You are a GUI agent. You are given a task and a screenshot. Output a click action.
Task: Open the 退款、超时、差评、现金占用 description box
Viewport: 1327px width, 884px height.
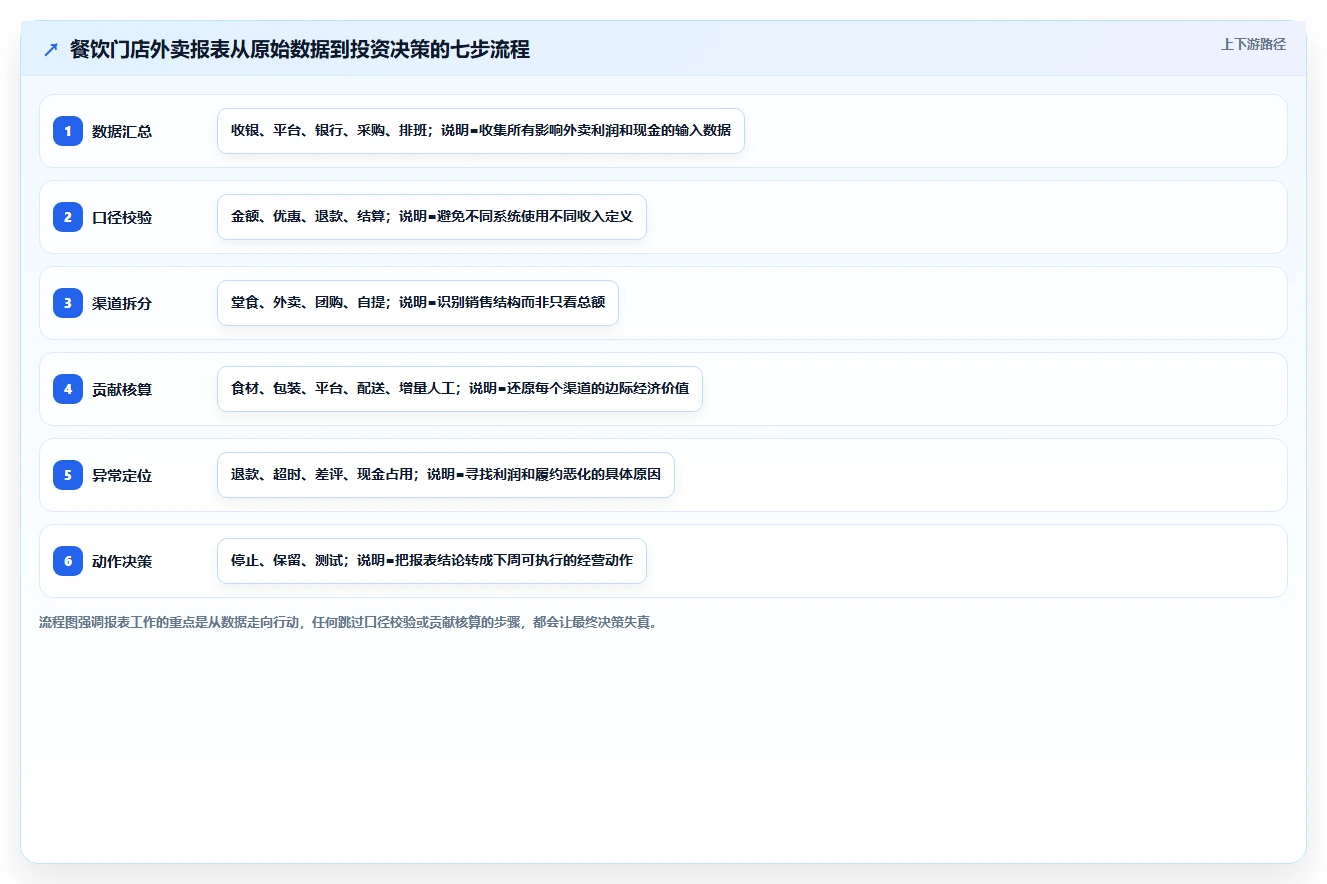point(446,475)
